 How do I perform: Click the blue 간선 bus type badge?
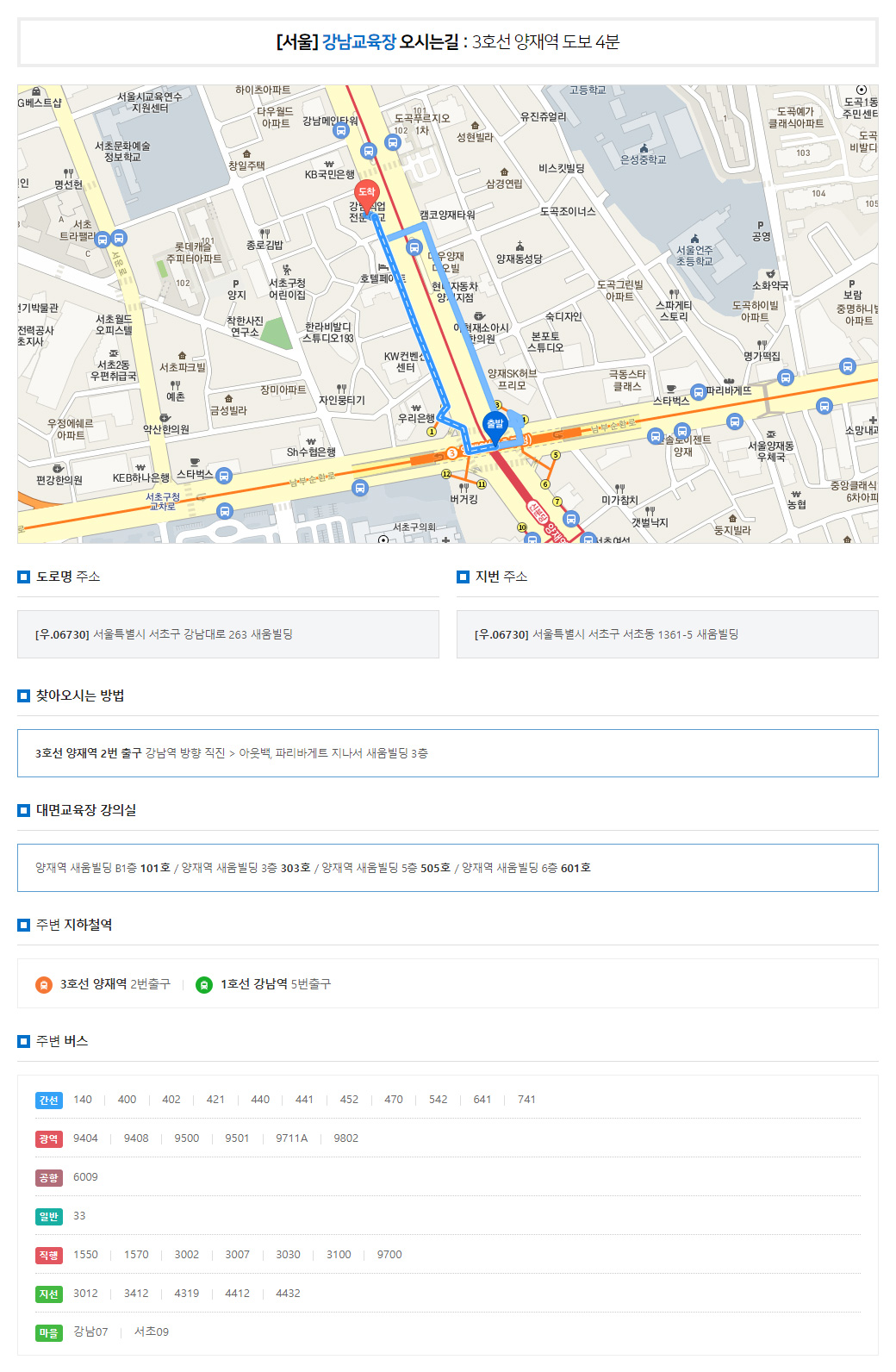49,1100
